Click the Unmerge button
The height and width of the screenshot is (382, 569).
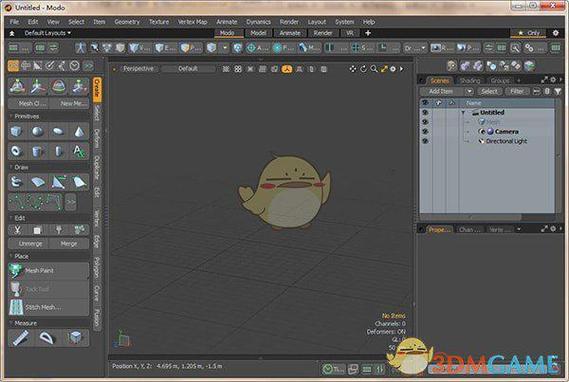point(30,244)
